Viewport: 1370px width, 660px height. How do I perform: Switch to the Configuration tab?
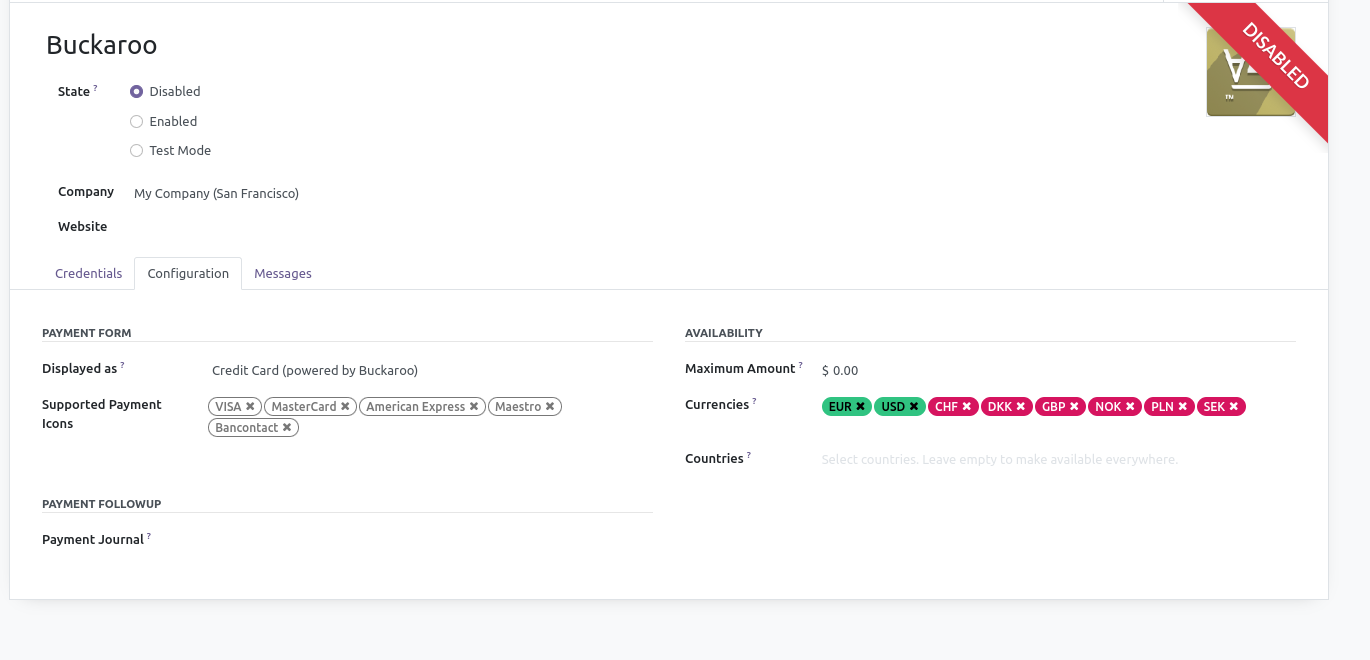pos(188,273)
